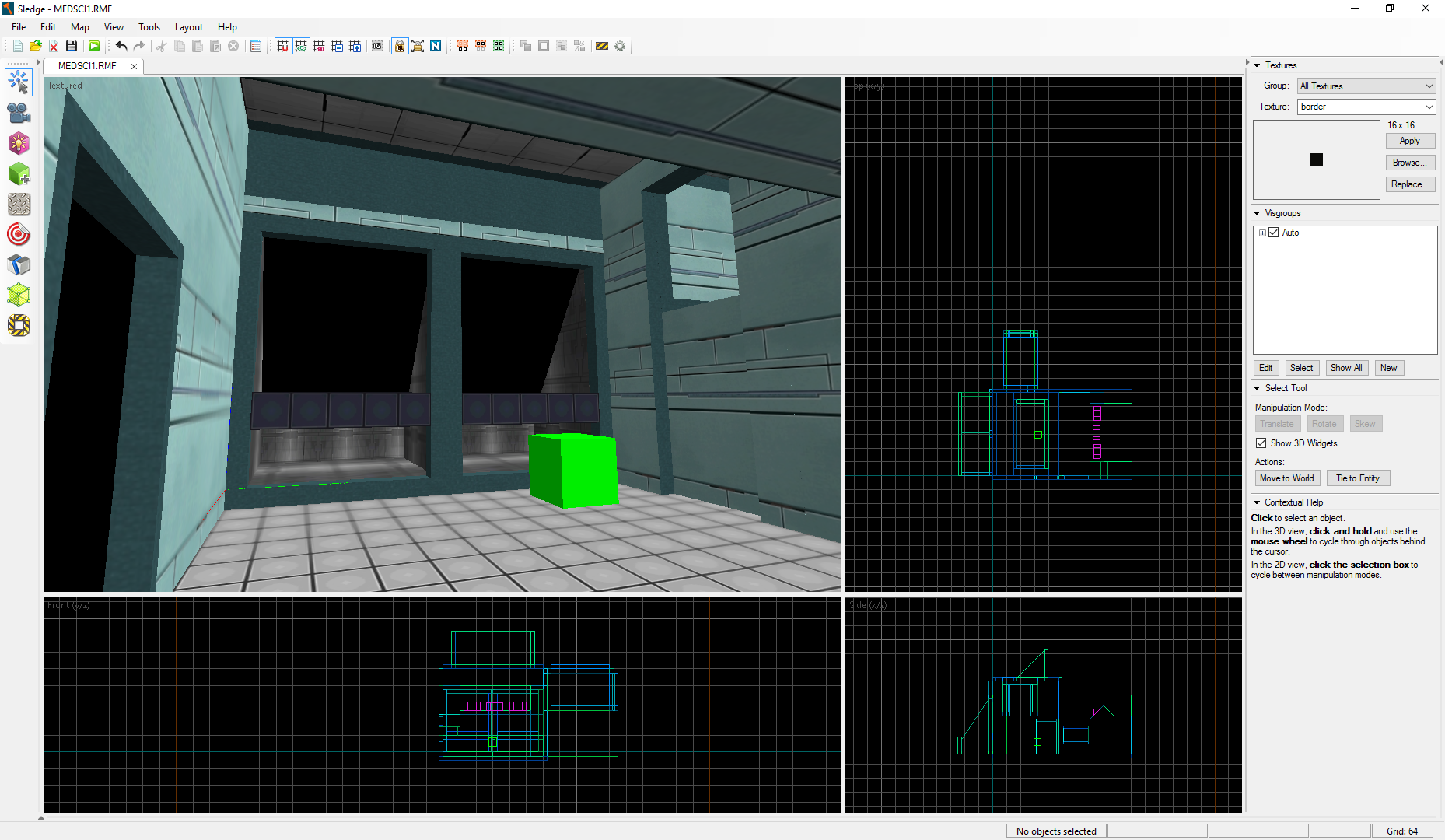Image resolution: width=1445 pixels, height=840 pixels.
Task: Open the Layout menu
Action: click(x=189, y=26)
